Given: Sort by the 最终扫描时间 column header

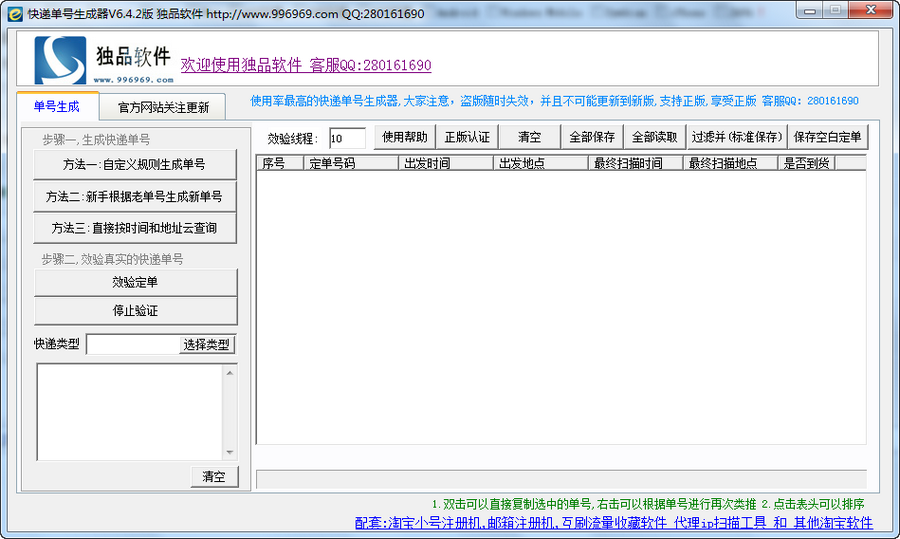Looking at the screenshot, I should [635, 163].
